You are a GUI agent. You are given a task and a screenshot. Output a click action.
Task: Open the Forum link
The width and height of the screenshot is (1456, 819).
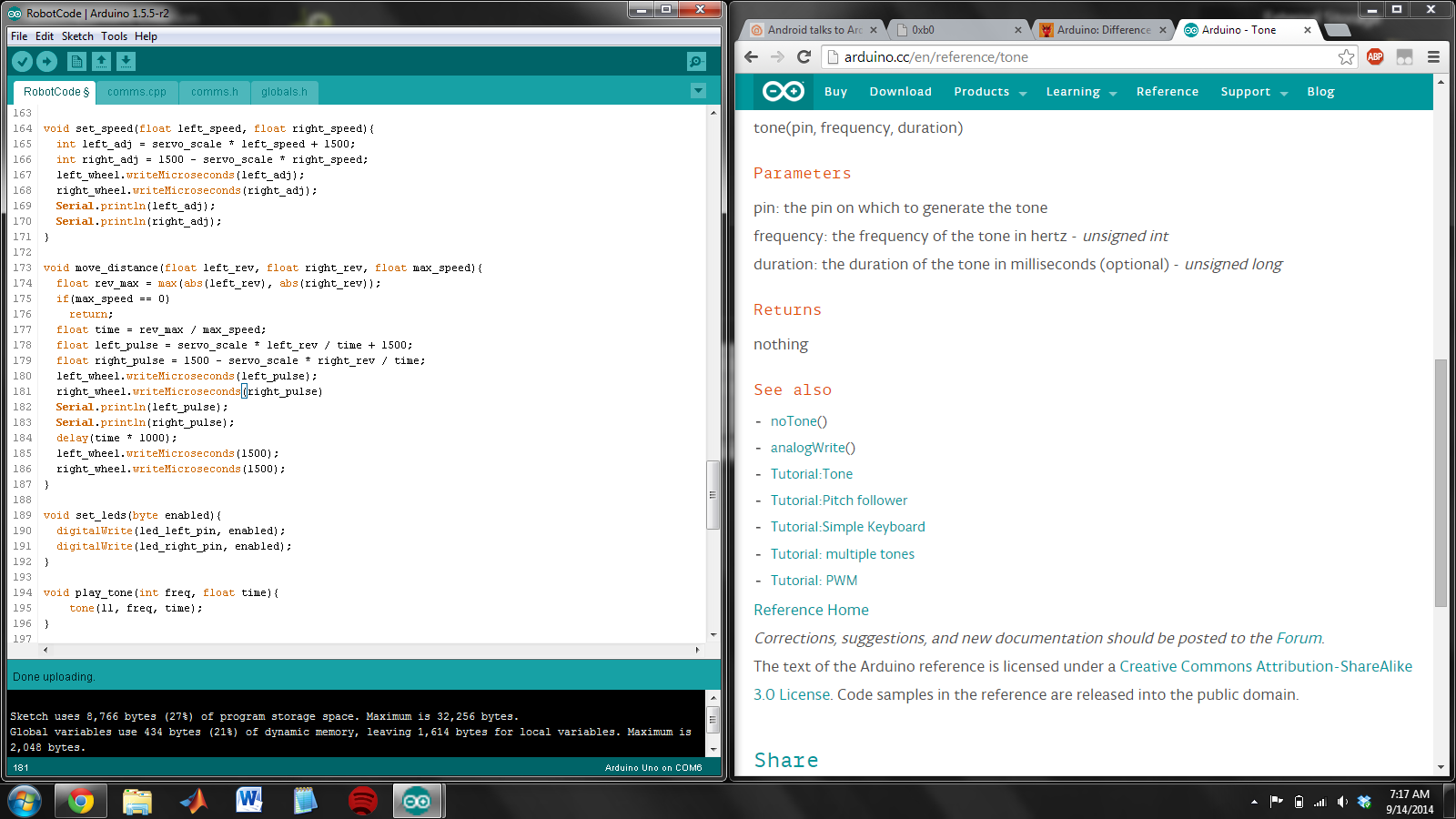coord(1299,639)
